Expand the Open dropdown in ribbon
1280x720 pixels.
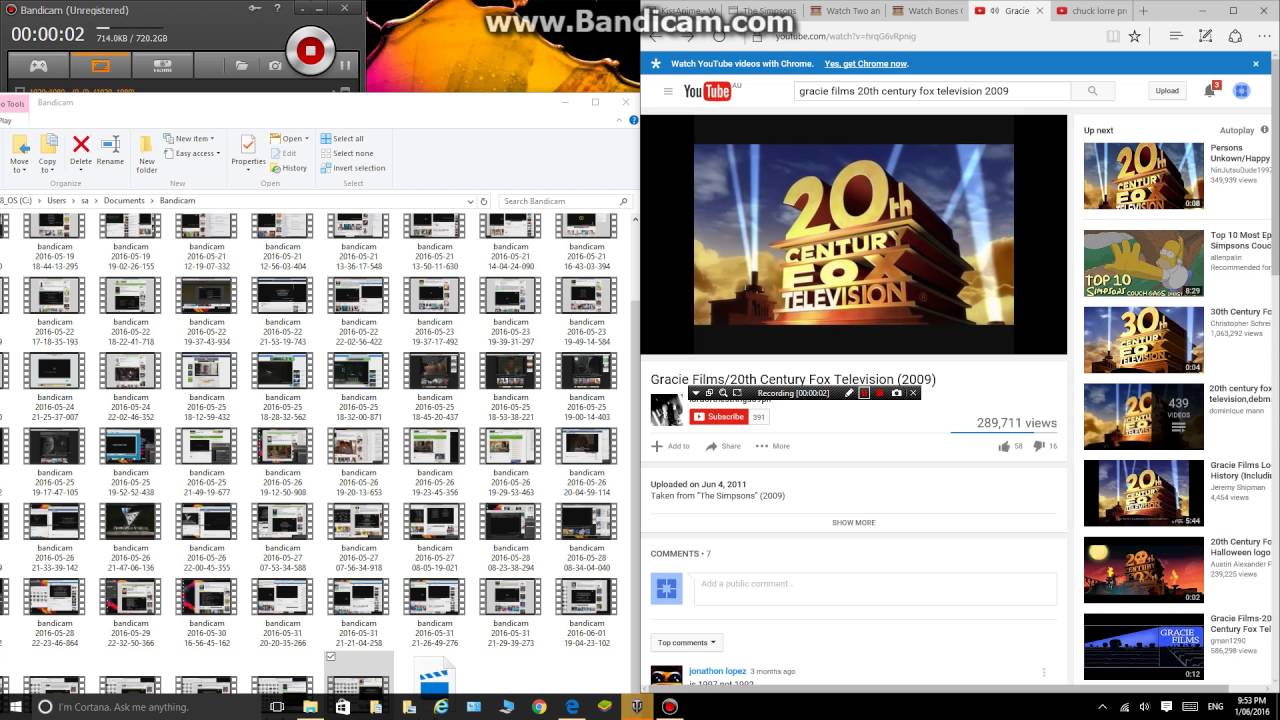click(289, 139)
